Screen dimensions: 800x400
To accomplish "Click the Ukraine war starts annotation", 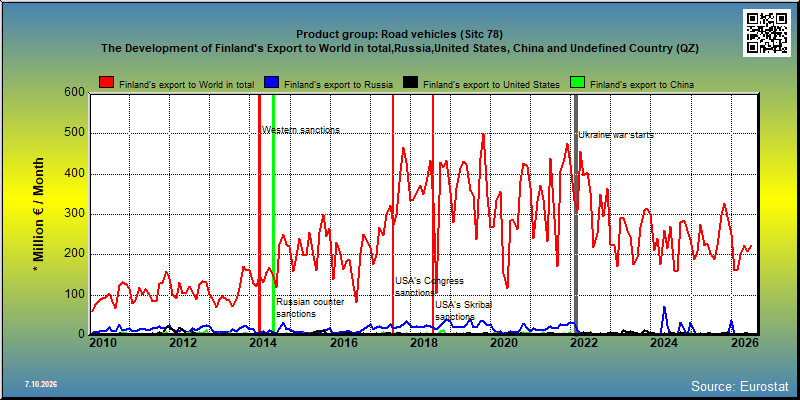I will click(x=616, y=135).
